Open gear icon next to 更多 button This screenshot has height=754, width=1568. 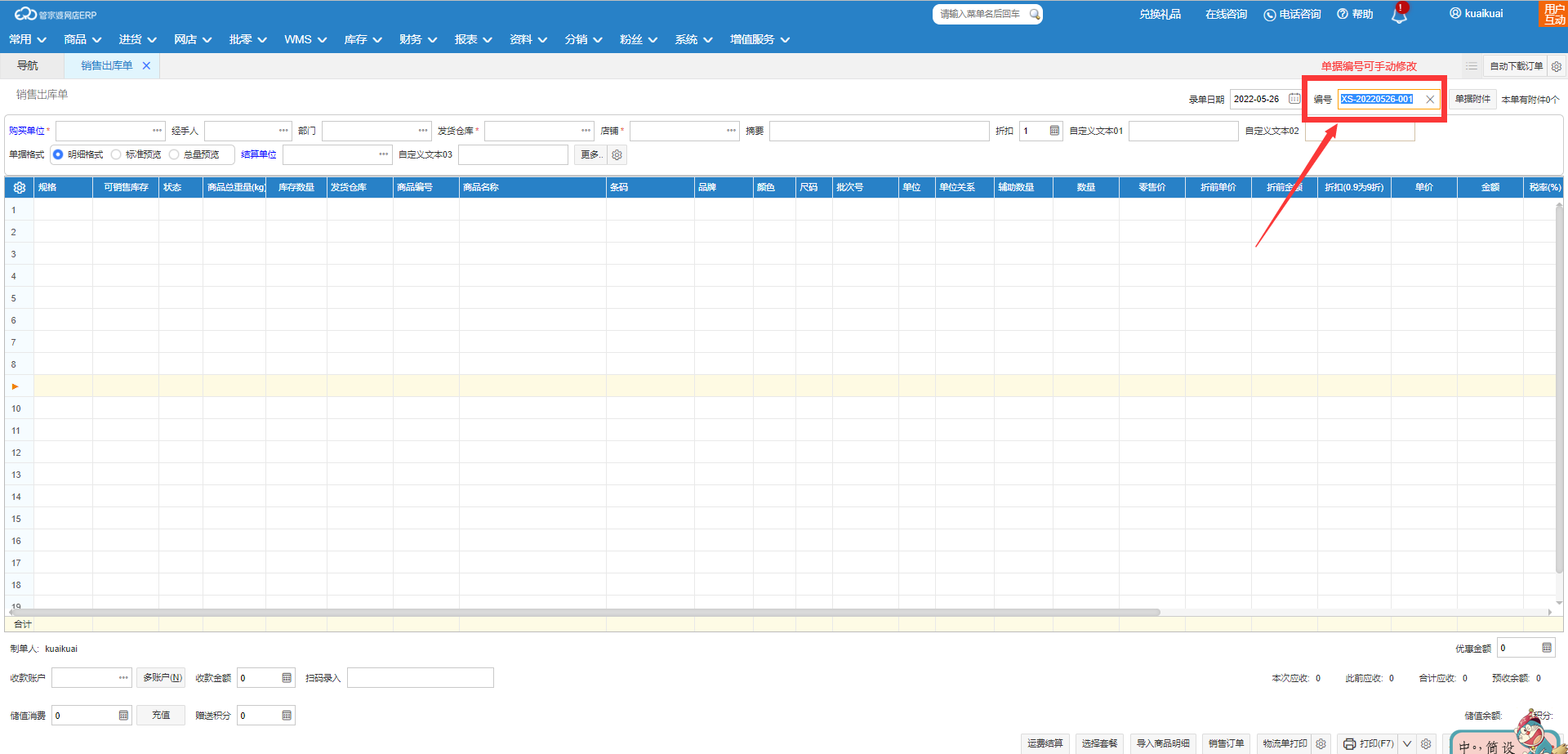617,154
